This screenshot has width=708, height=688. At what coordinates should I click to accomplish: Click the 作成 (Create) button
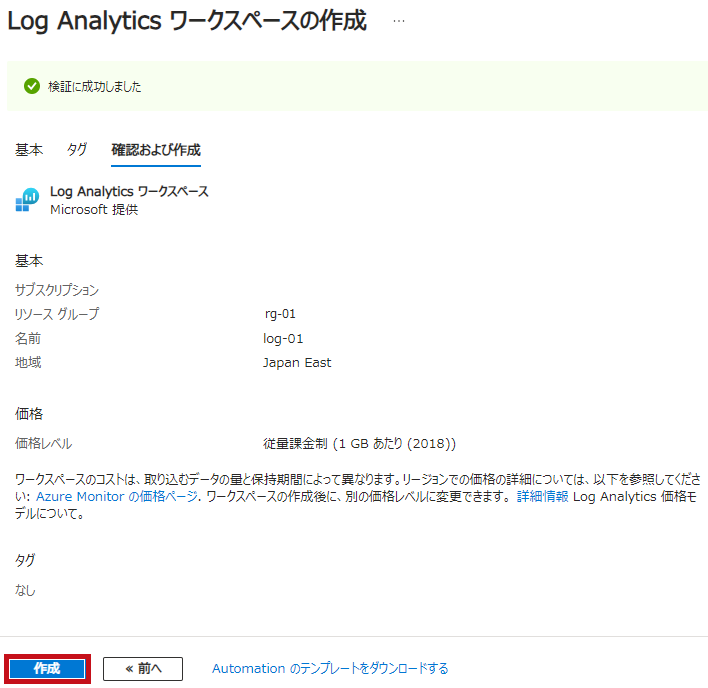click(x=47, y=668)
